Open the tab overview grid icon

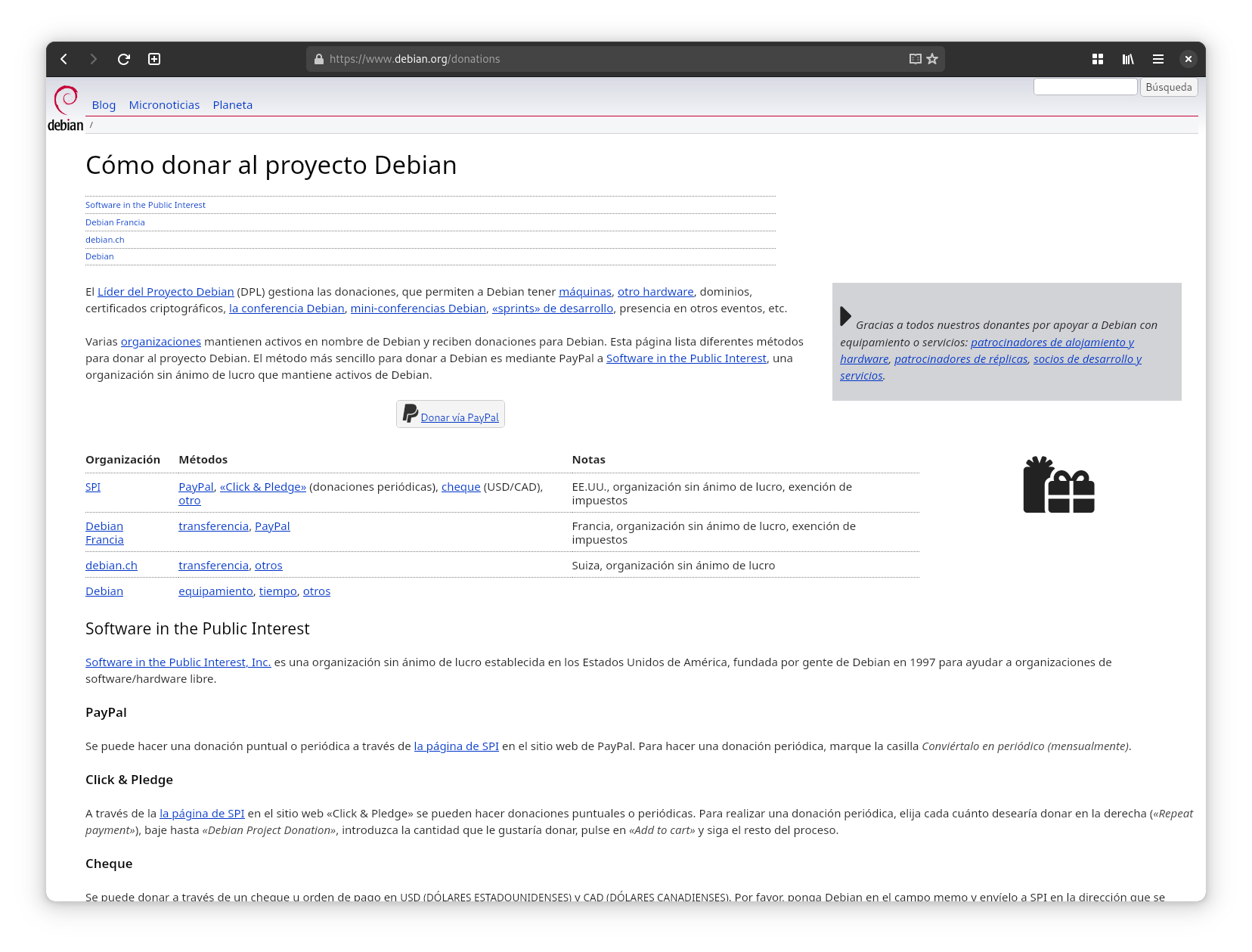coord(1098,59)
